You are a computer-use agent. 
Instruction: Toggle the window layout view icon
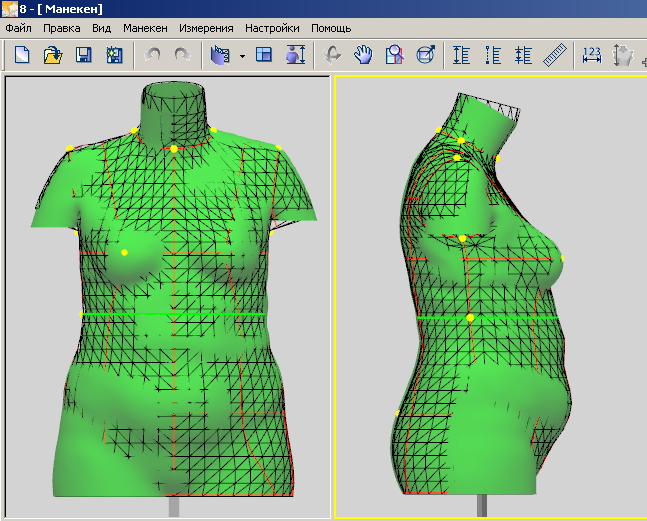tap(264, 55)
